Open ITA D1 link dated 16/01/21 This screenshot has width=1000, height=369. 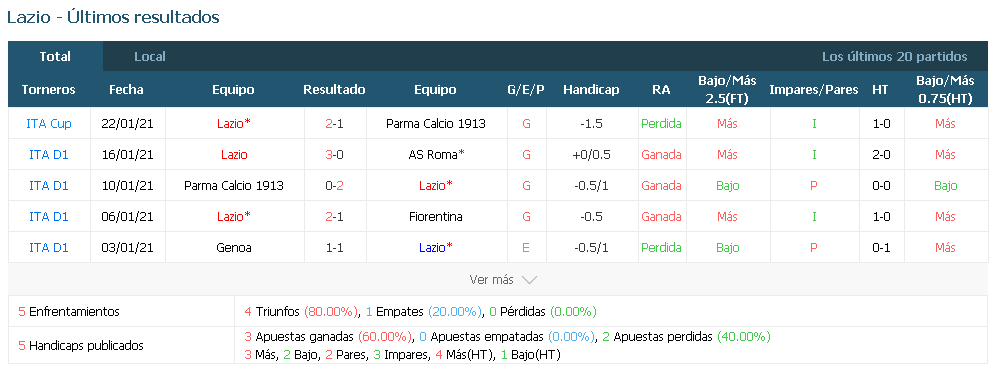(x=49, y=155)
